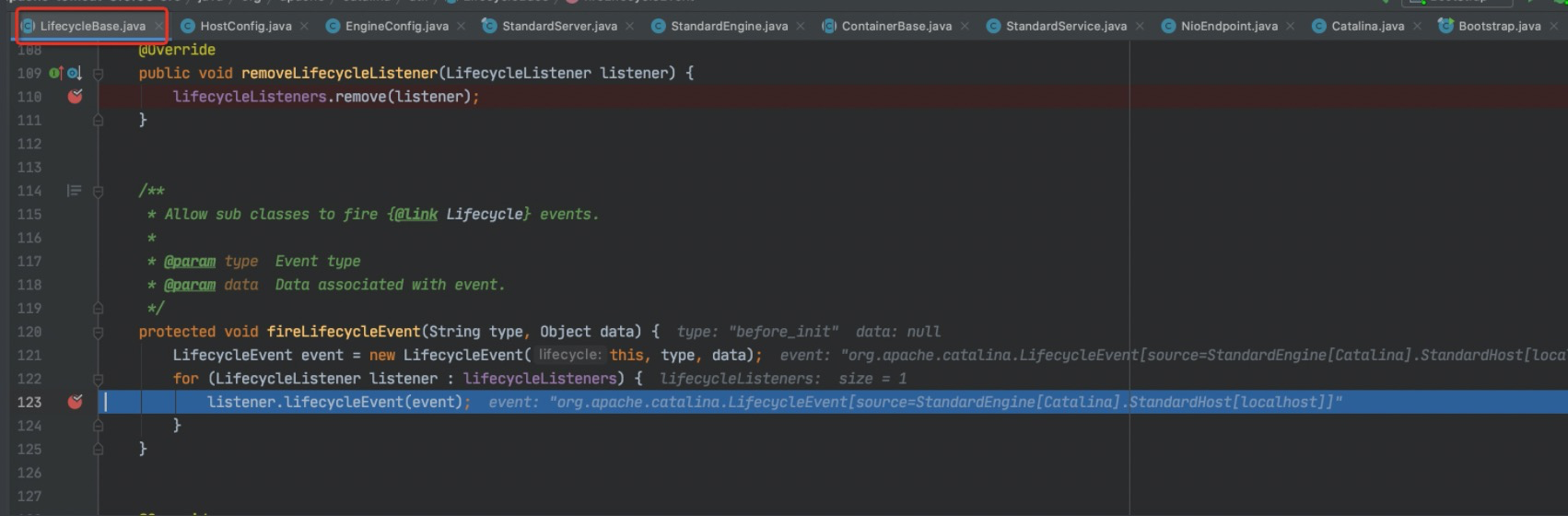
Task: Click the fold end marker on line 119
Action: (x=98, y=308)
